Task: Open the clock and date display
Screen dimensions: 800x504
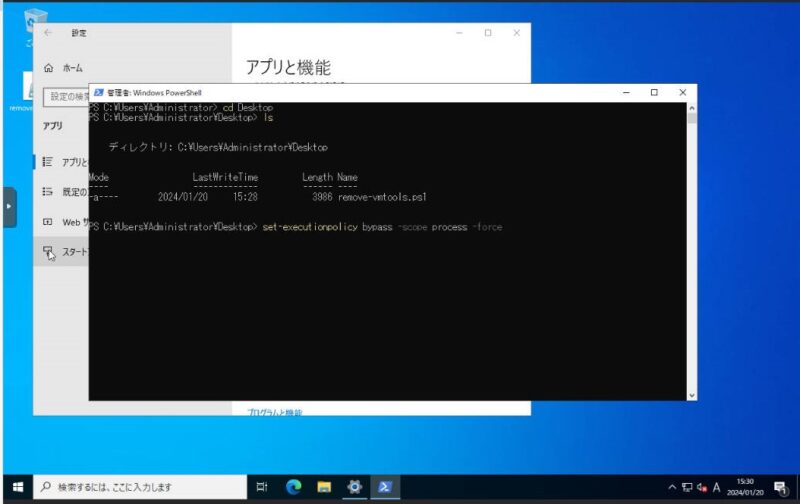Action: tap(745, 487)
